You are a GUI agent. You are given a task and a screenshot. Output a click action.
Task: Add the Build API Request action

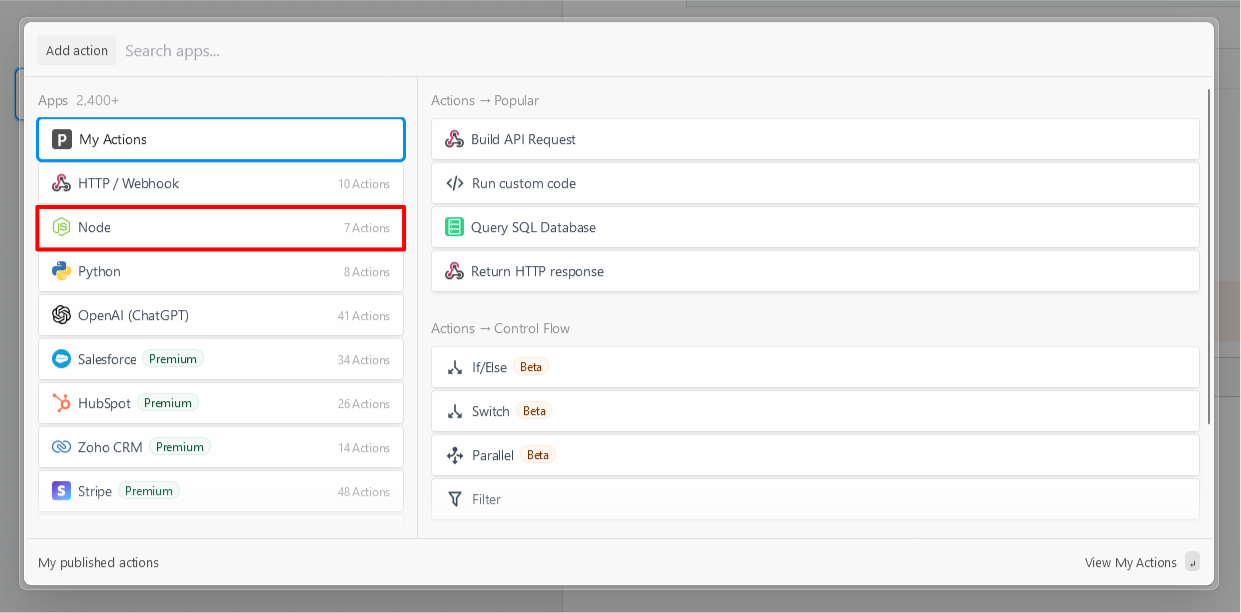(815, 139)
